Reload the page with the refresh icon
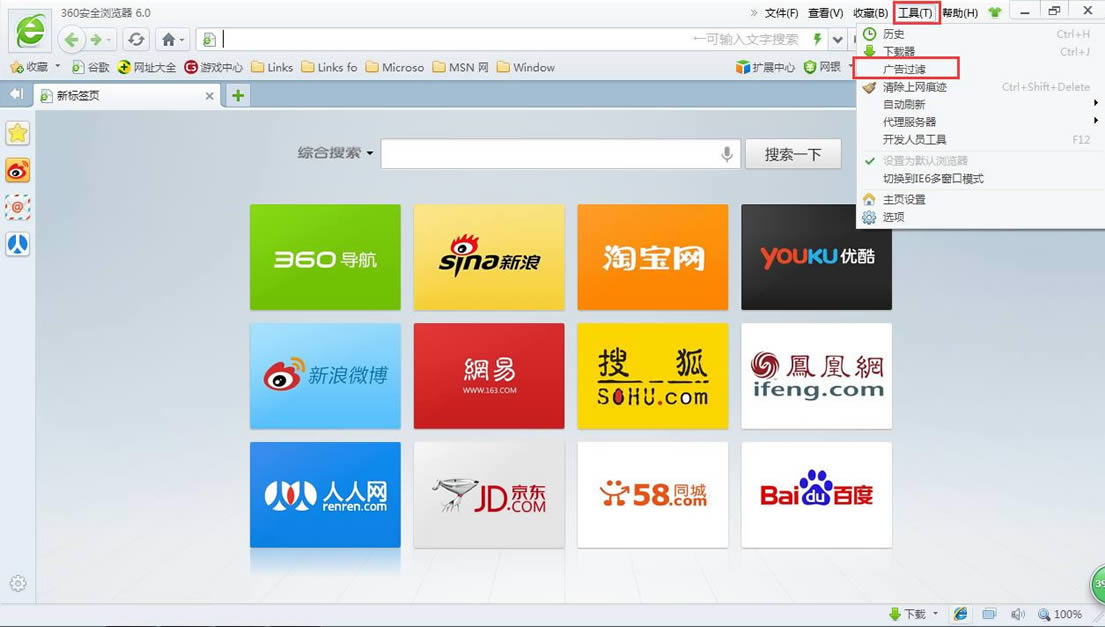Image resolution: width=1105 pixels, height=627 pixels. click(136, 39)
